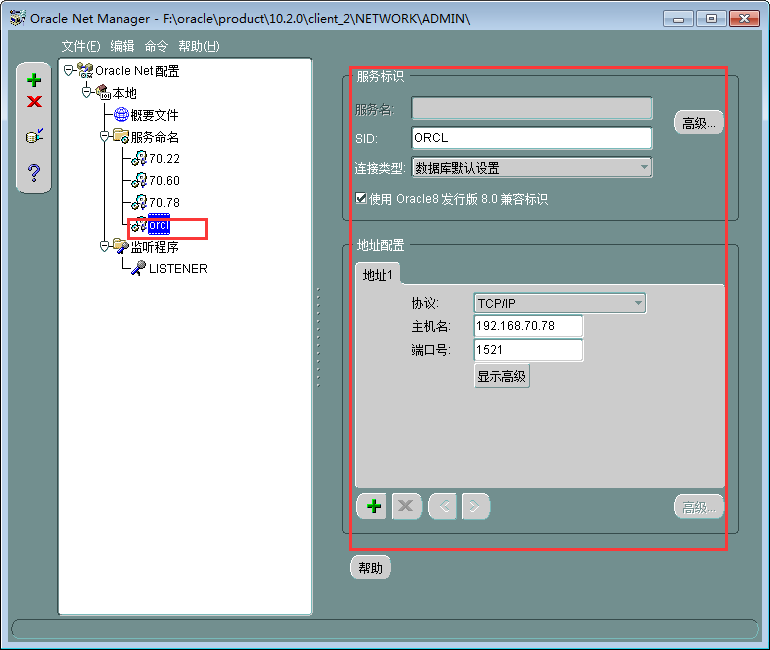The width and height of the screenshot is (770, 650).
Task: Select the 70.78 tree entry text
Action: click(x=165, y=202)
